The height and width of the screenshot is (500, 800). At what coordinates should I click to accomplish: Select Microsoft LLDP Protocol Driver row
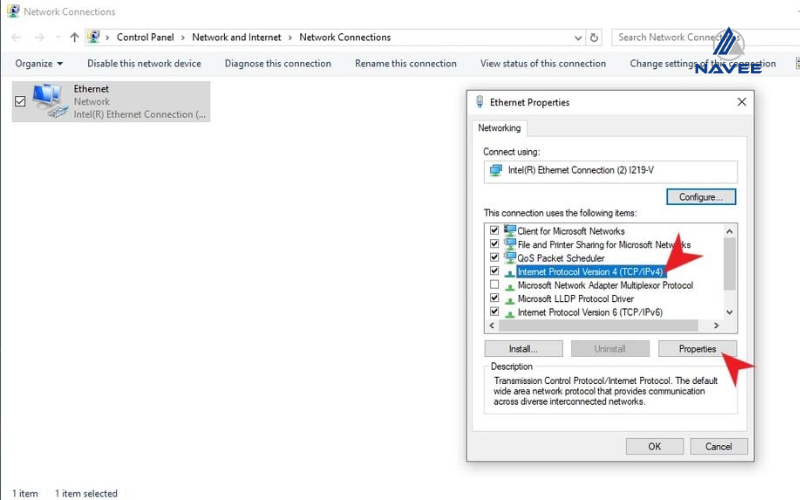(576, 299)
